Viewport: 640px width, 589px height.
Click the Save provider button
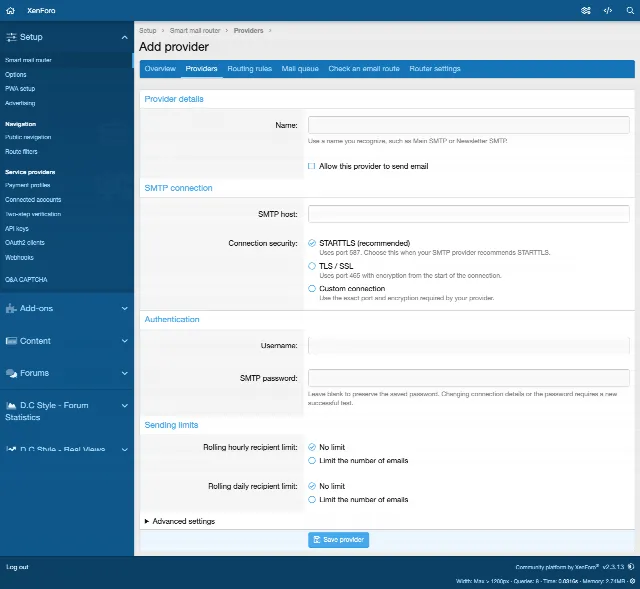338,540
